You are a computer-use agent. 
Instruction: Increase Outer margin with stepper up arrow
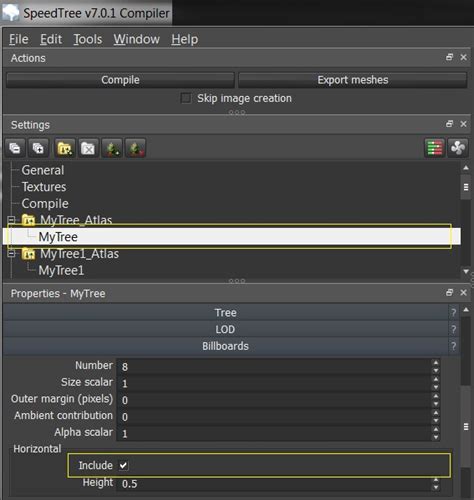point(436,396)
